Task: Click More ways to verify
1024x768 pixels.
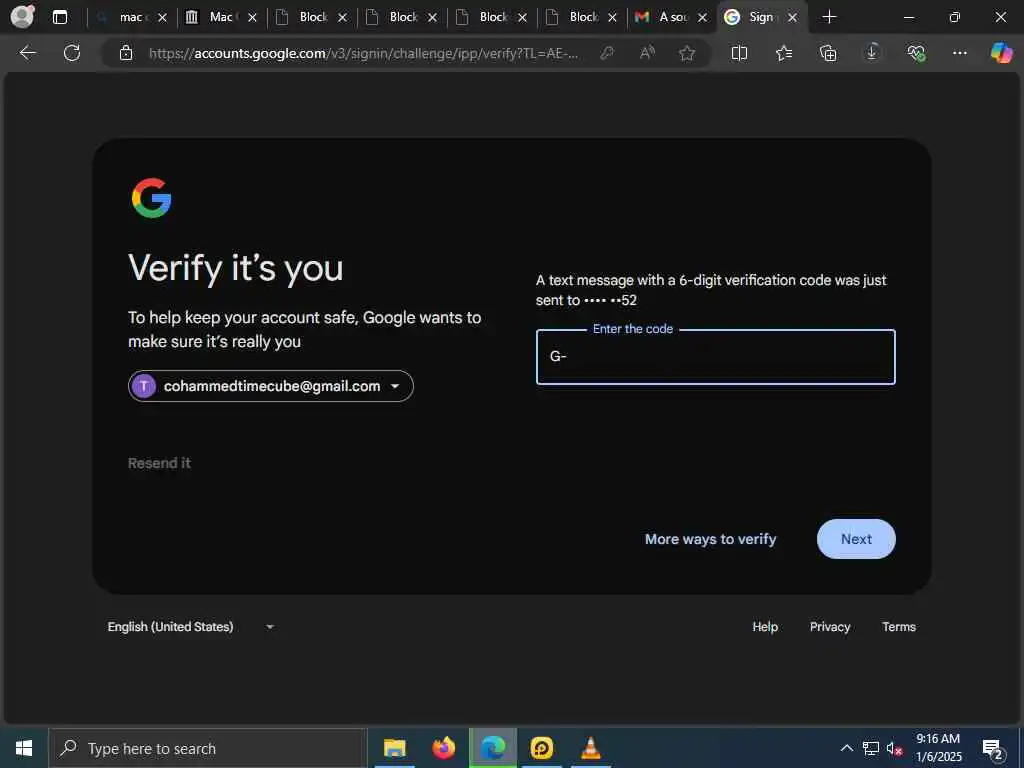Action: [x=711, y=539]
